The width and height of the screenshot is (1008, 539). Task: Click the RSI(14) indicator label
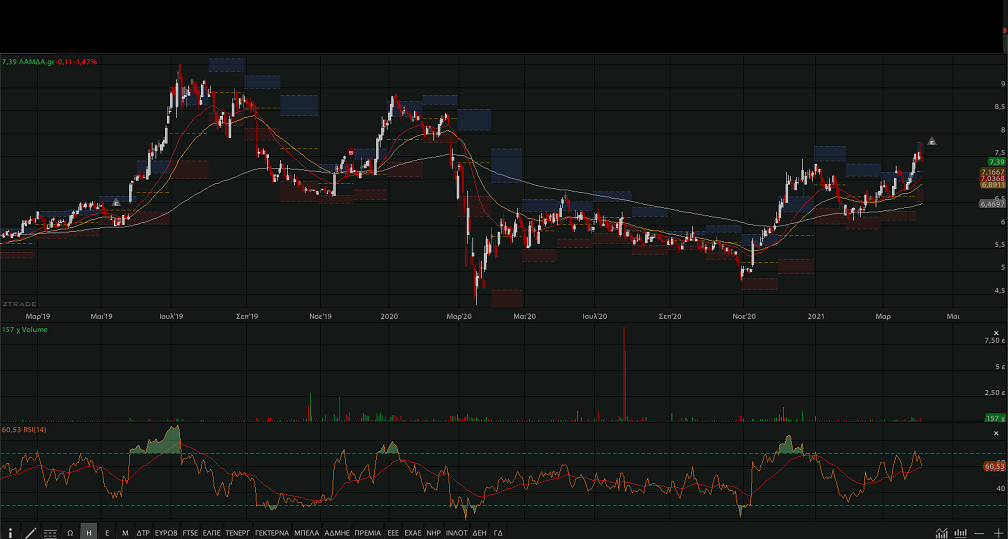(27, 429)
